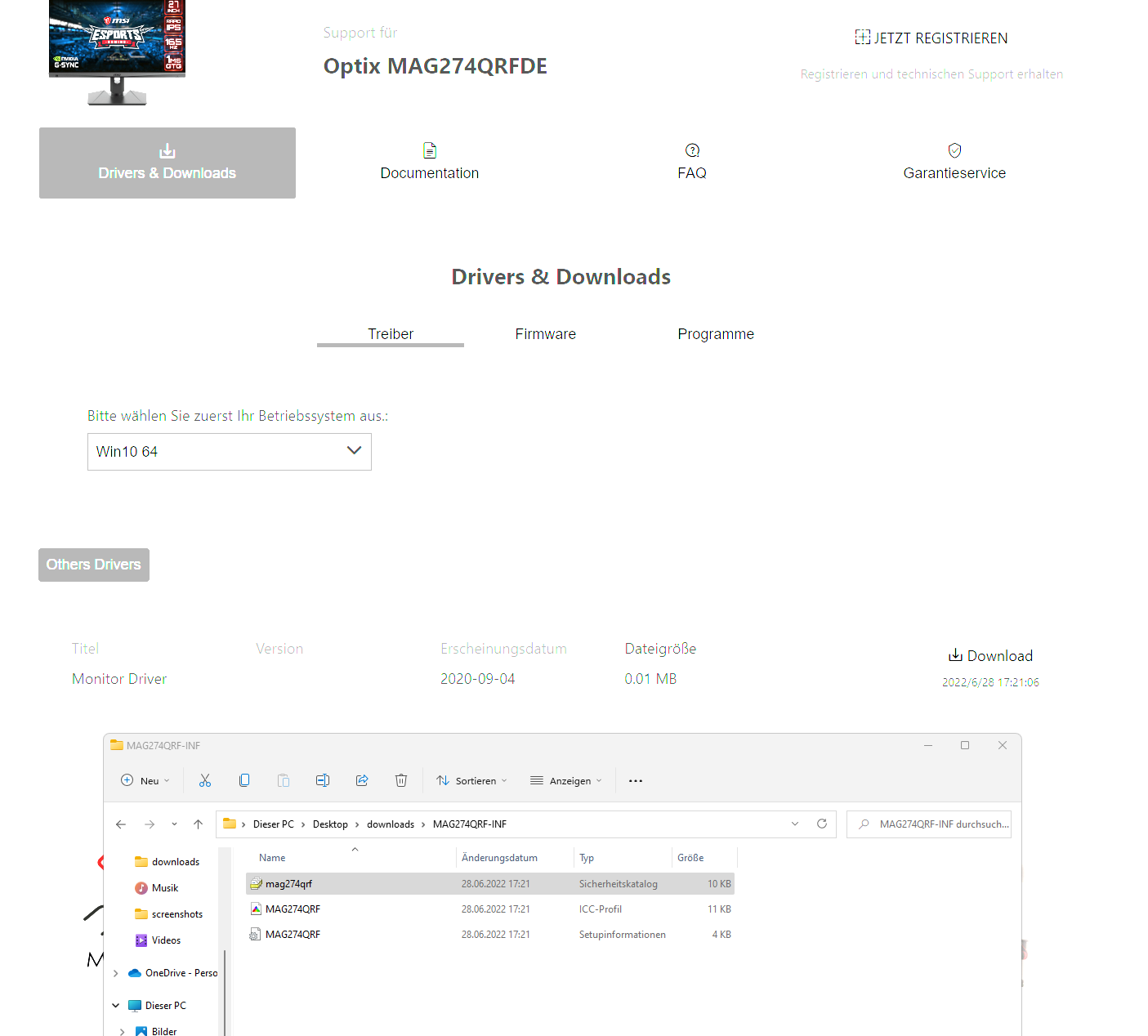Open the Sortieren dropdown

coord(471,780)
